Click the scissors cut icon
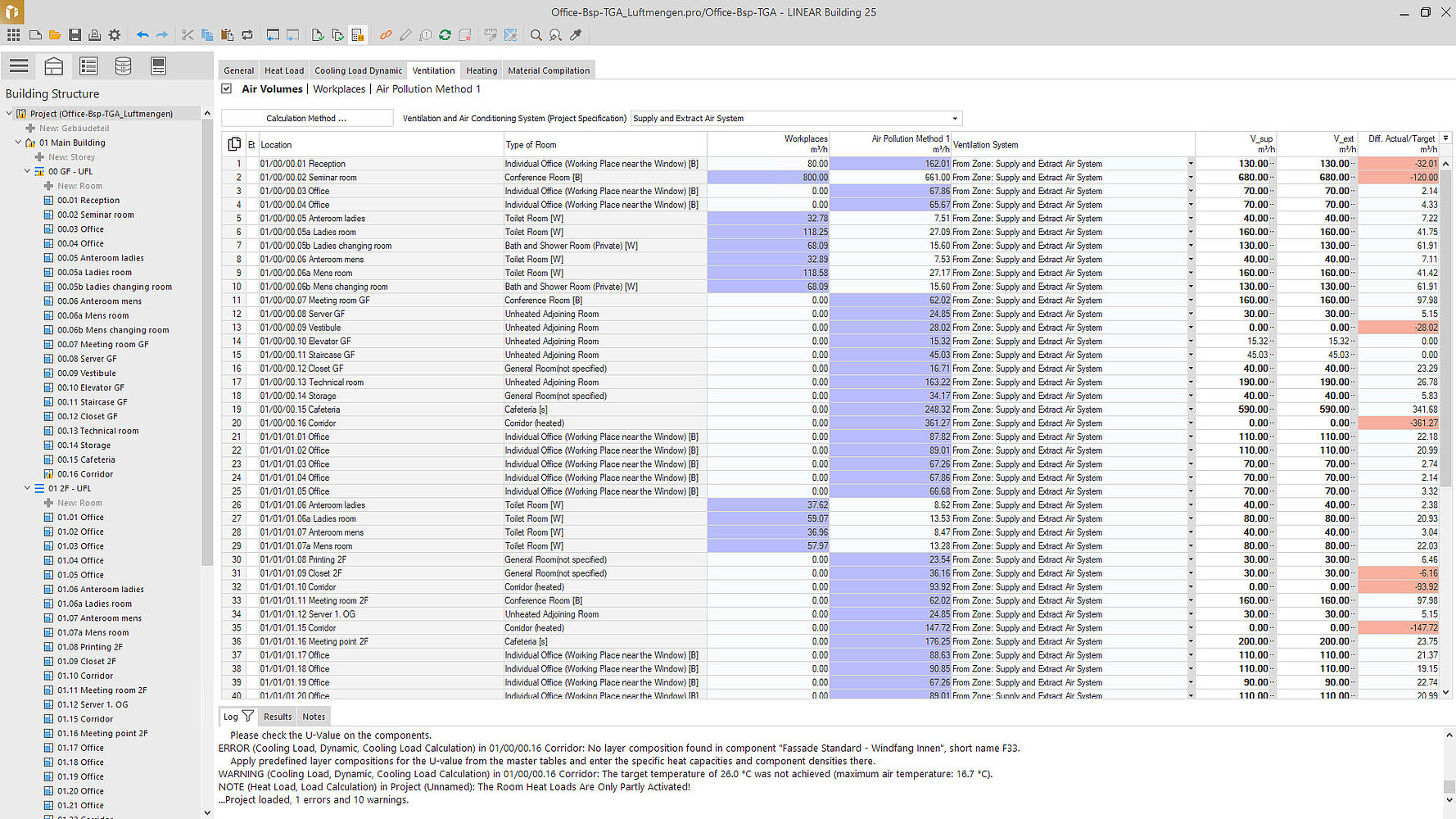1456x819 pixels. click(x=188, y=35)
